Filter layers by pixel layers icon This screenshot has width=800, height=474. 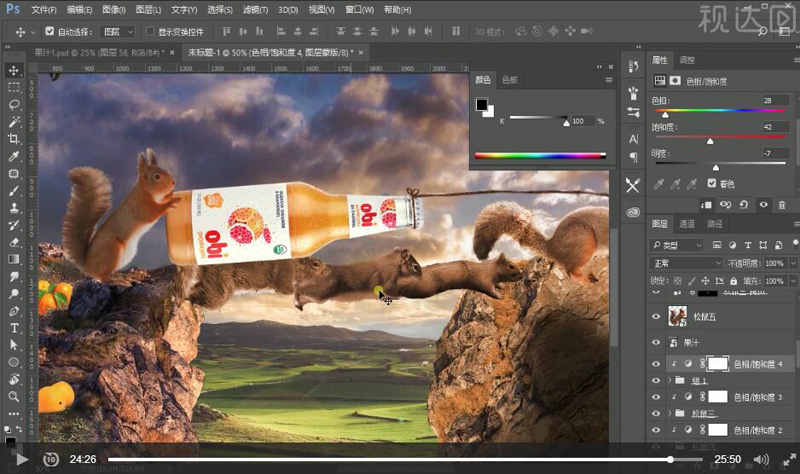717,245
